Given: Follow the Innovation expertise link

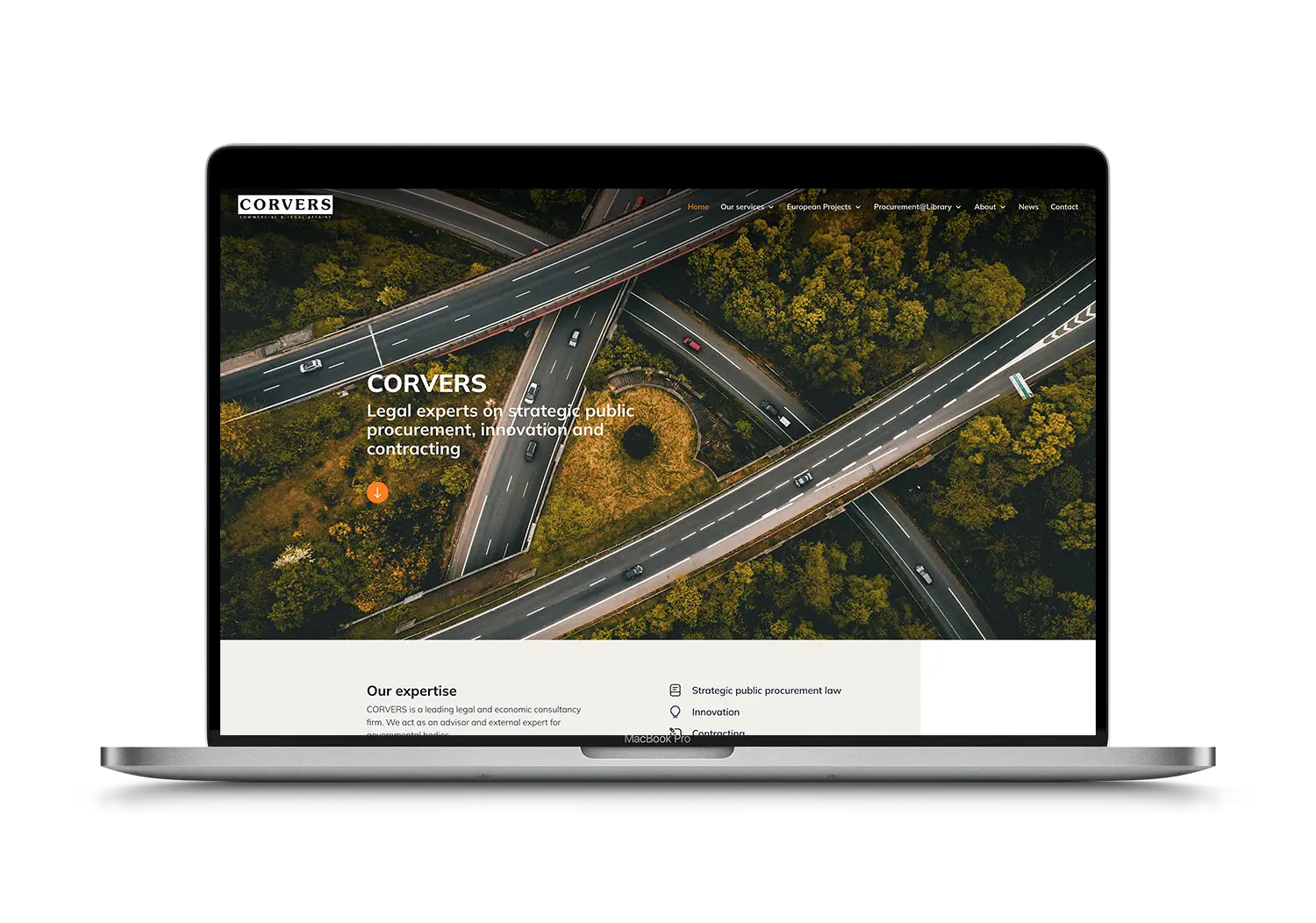Looking at the screenshot, I should click(715, 712).
